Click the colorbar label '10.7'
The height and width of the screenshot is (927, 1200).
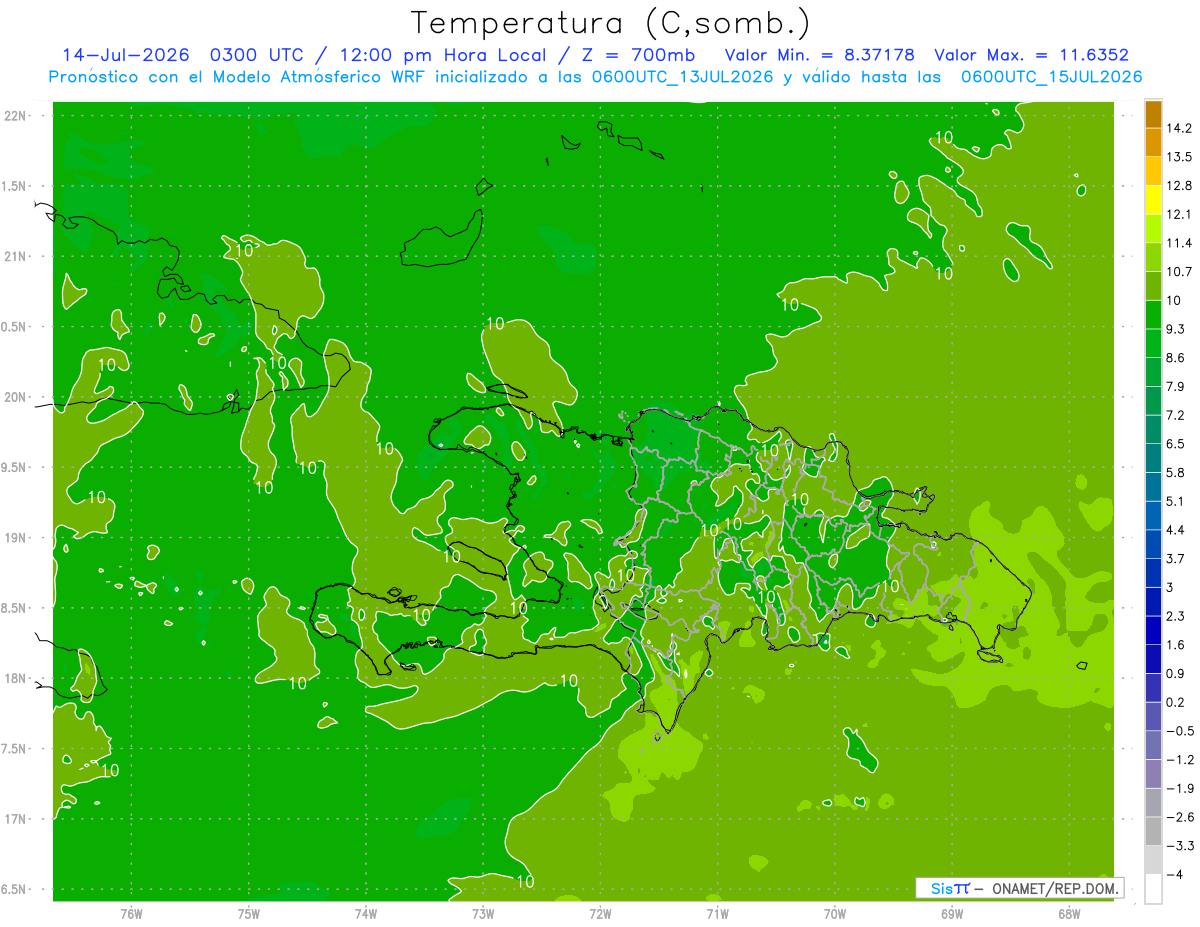coord(1179,272)
